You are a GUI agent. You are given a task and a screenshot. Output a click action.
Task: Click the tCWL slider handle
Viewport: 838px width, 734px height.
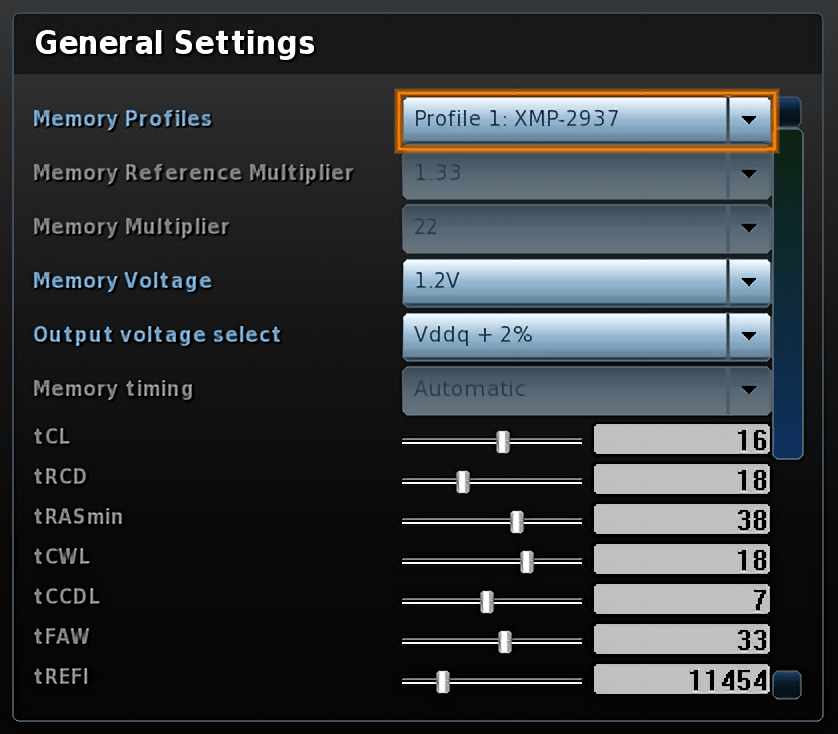point(527,561)
